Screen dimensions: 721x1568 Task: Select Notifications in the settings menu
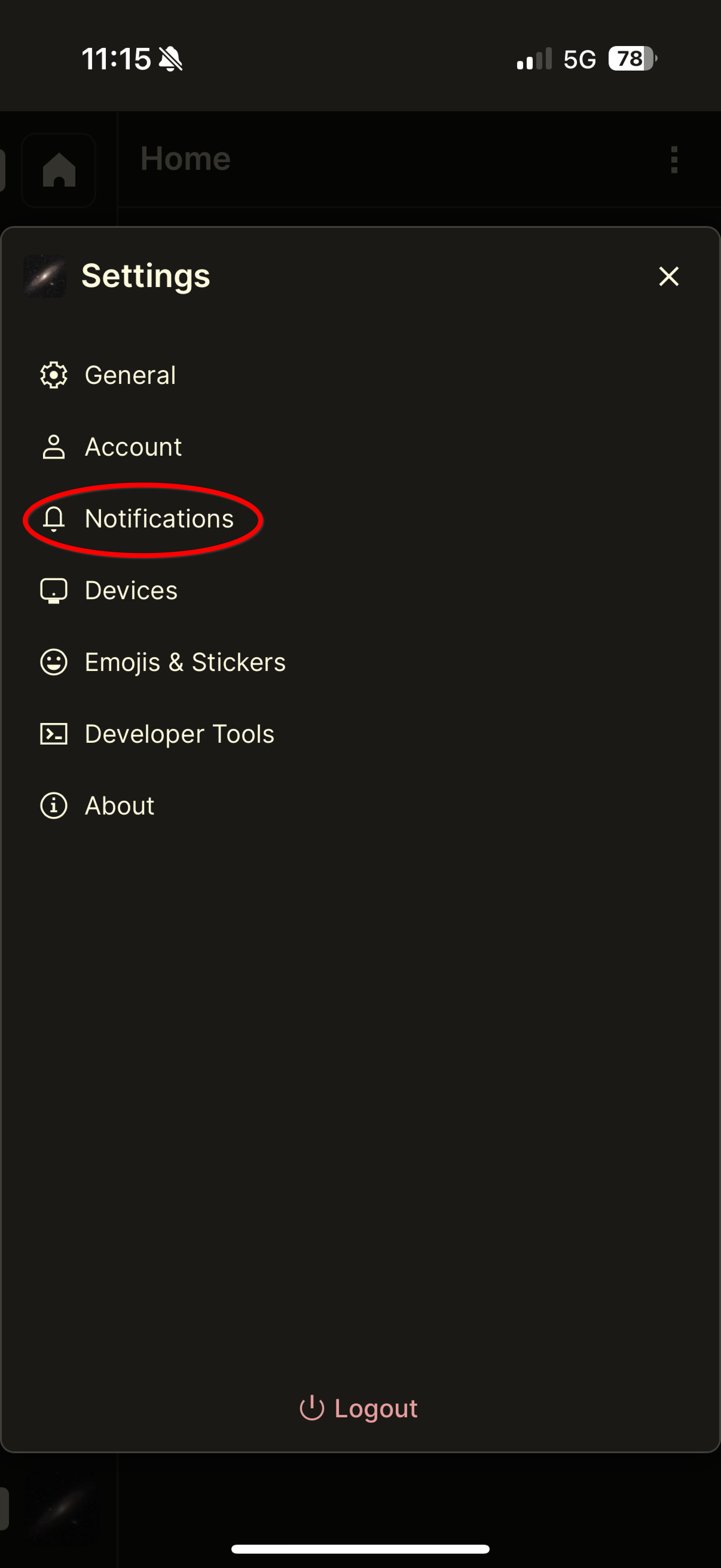click(x=159, y=518)
